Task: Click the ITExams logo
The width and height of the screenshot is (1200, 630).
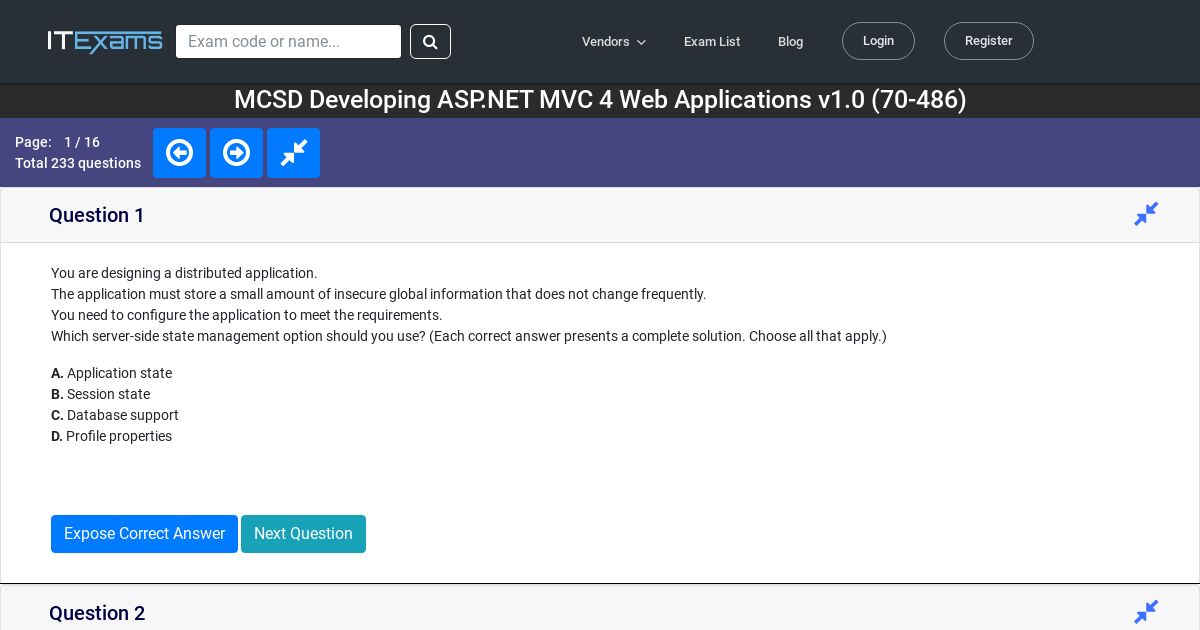Action: point(105,41)
